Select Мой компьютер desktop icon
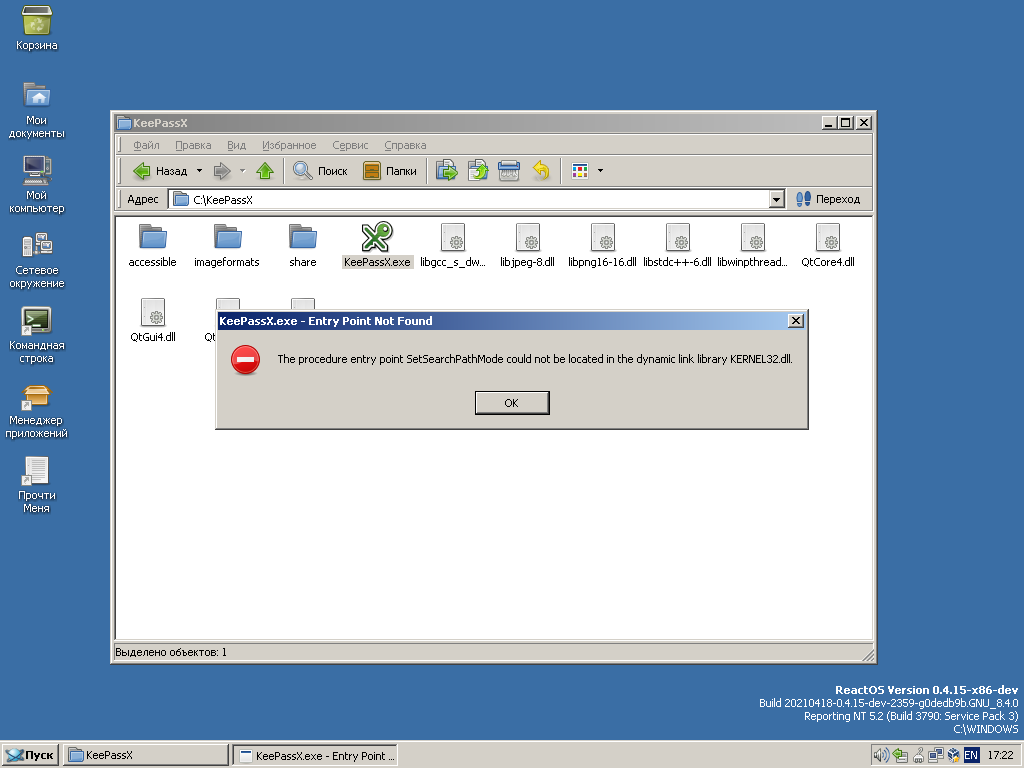1024x768 pixels. pyautogui.click(x=37, y=184)
